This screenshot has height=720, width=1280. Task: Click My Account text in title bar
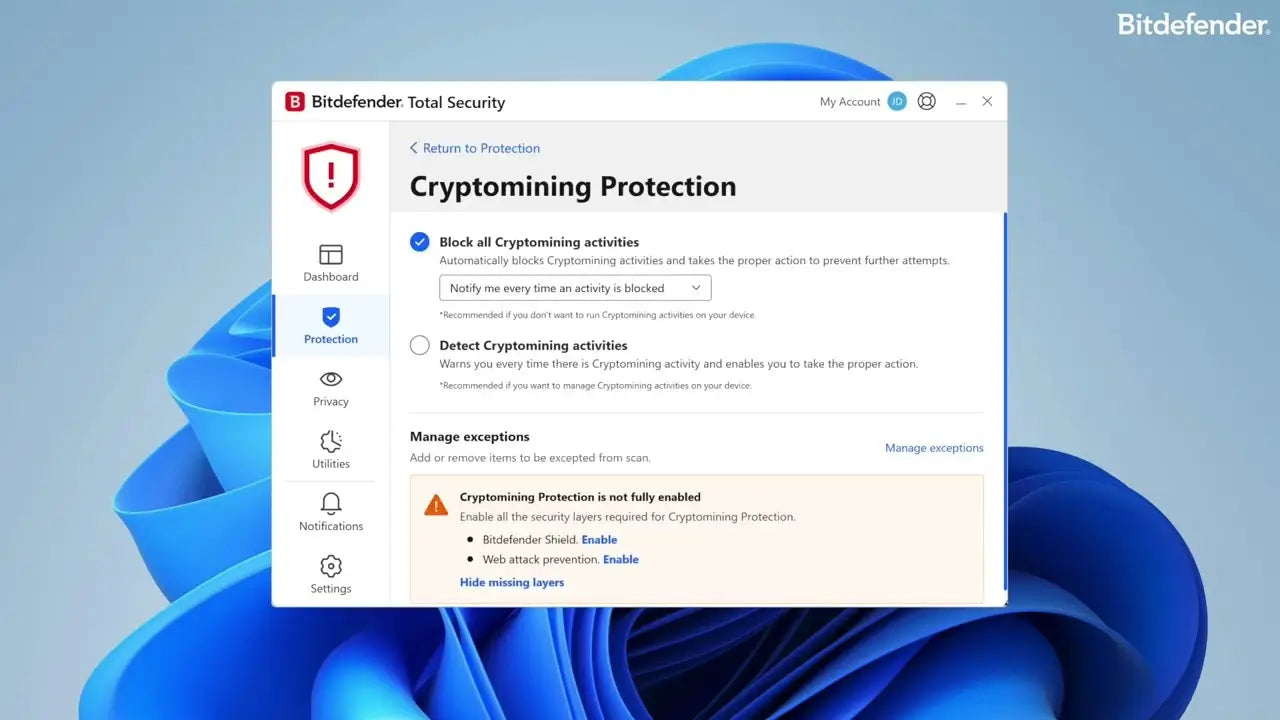850,102
